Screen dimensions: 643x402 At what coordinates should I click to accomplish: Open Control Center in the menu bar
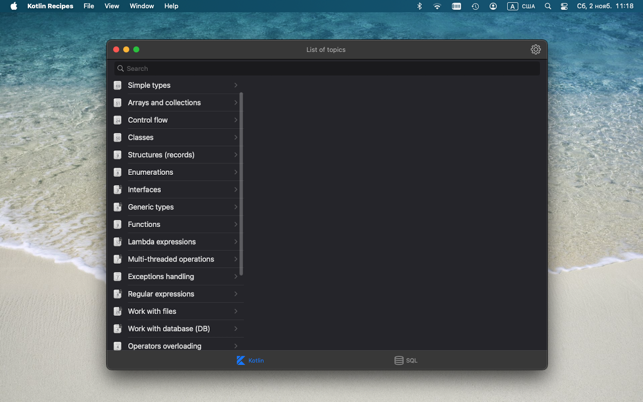pyautogui.click(x=564, y=6)
